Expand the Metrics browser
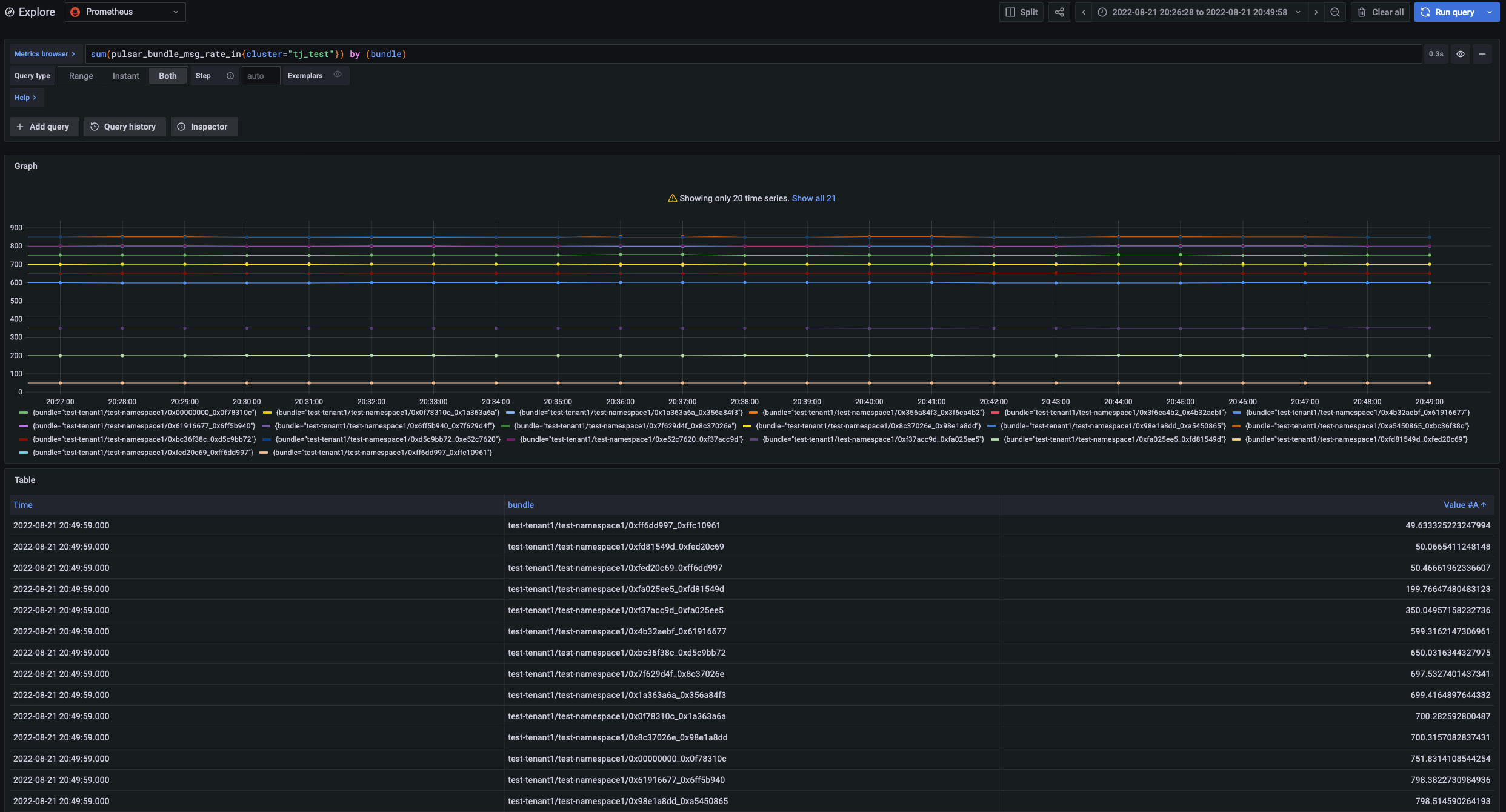The height and width of the screenshot is (812, 1506). click(45, 54)
